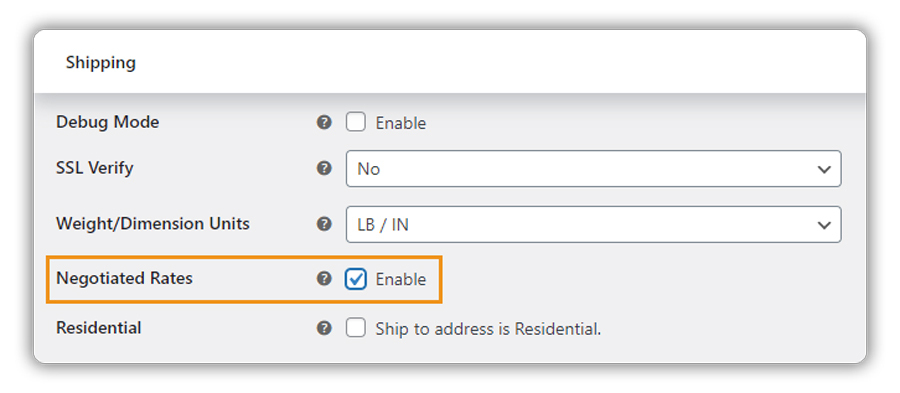Click the Negotiated Rates label

point(125,278)
